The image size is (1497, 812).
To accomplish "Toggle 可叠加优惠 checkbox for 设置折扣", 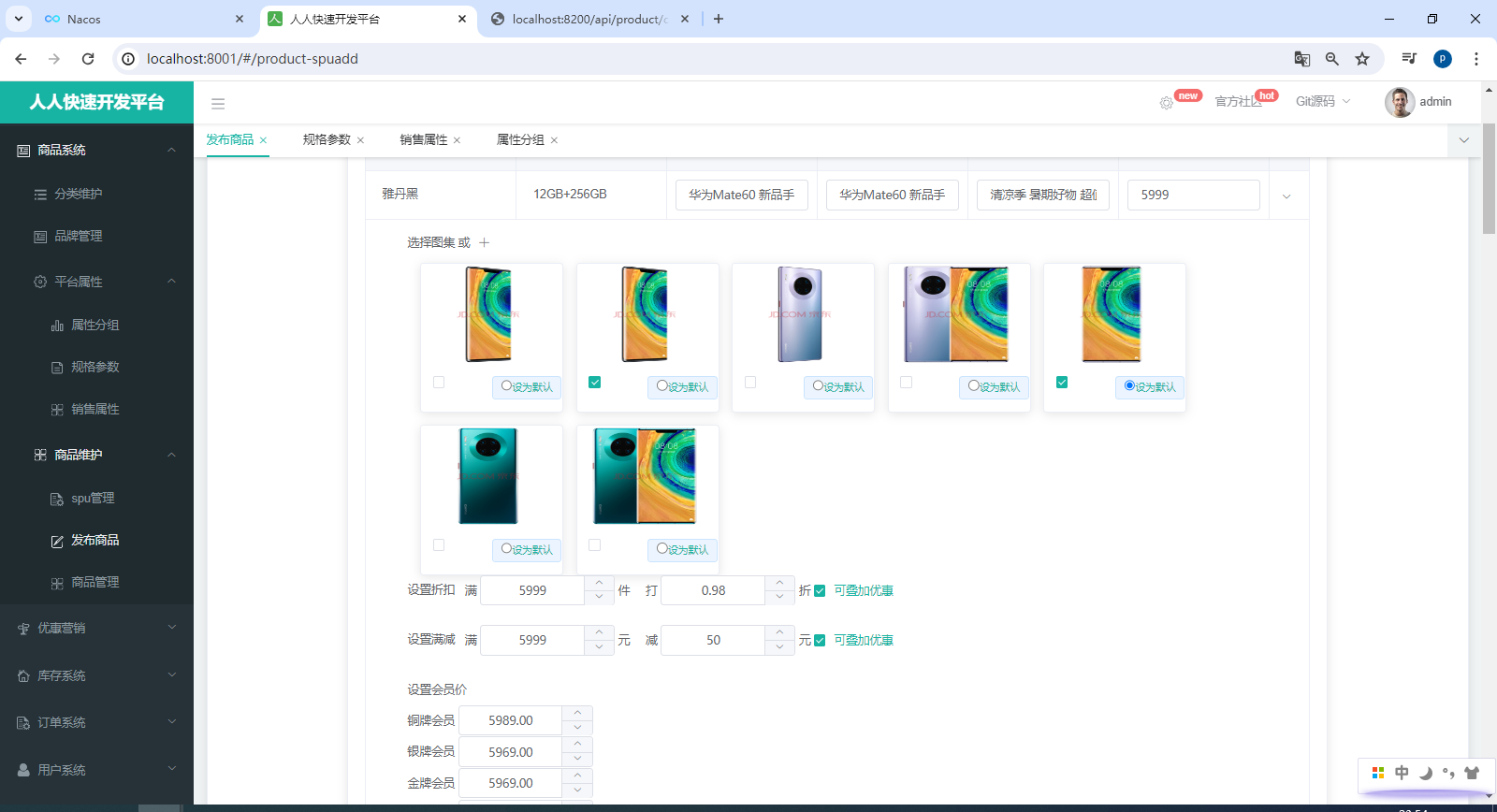I will tap(820, 591).
